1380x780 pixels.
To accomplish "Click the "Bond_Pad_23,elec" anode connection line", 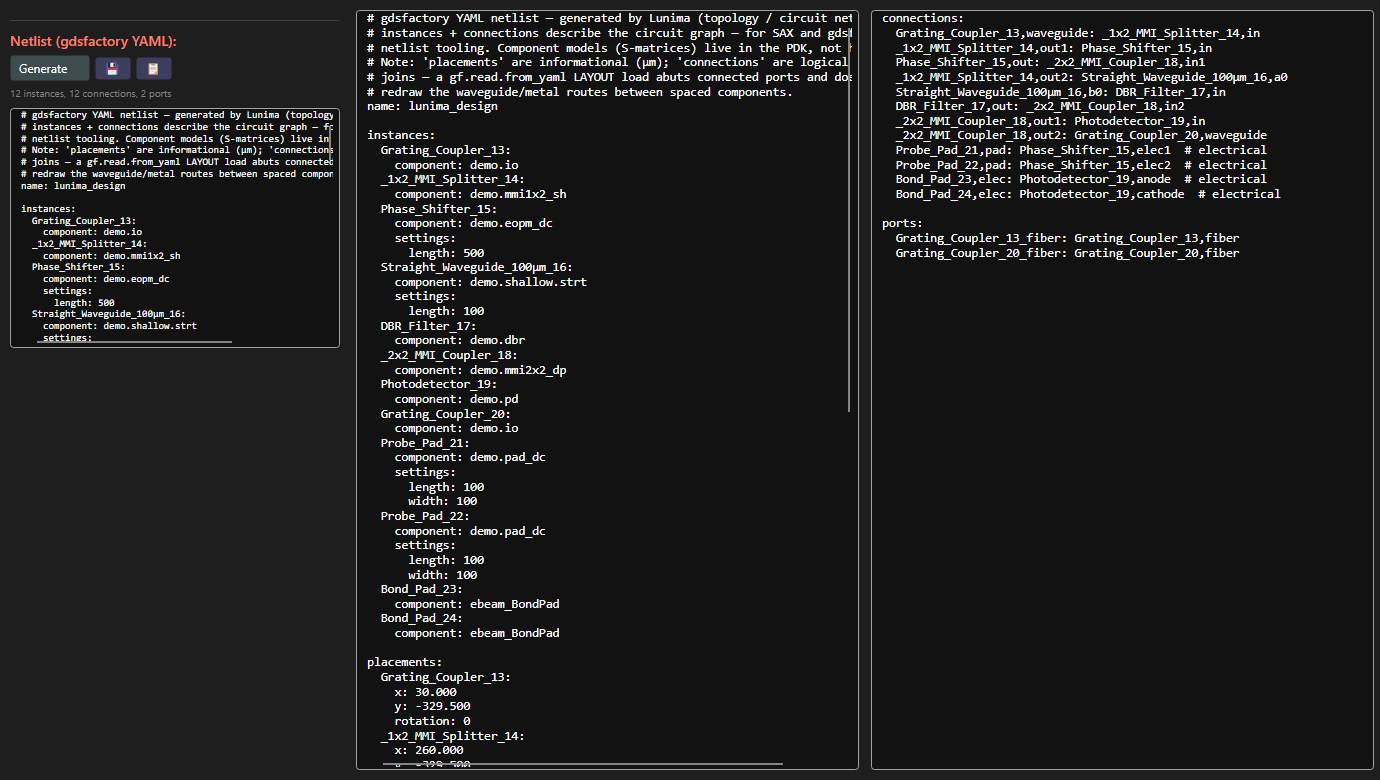I will (1081, 179).
